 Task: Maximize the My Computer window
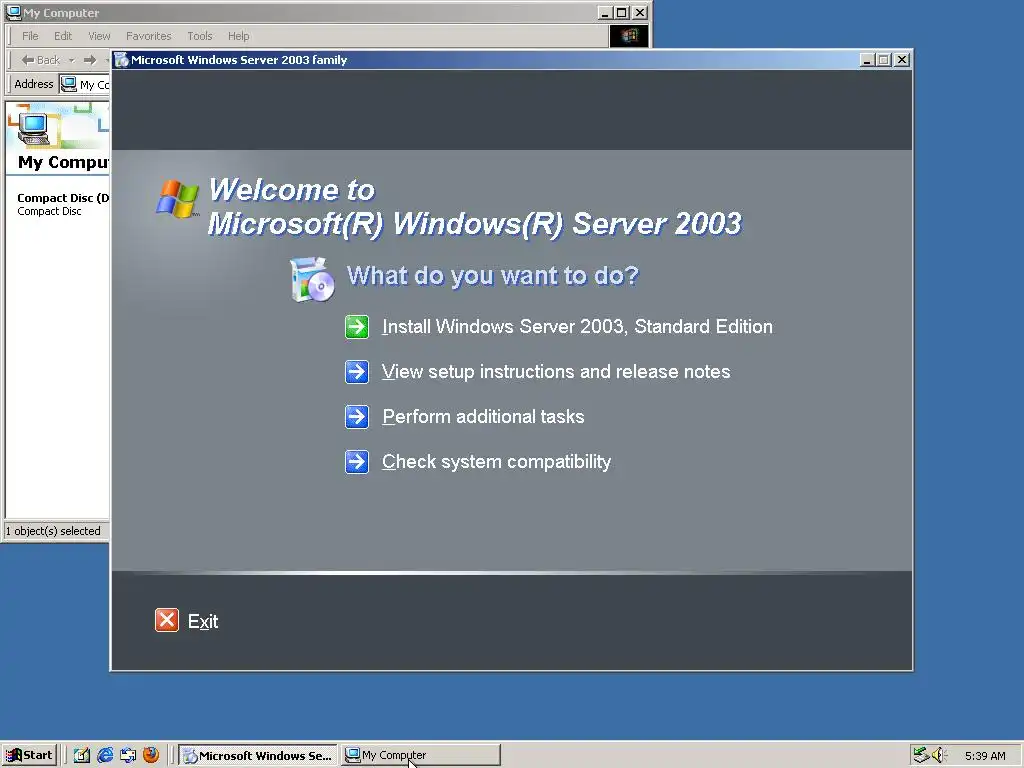click(x=622, y=12)
